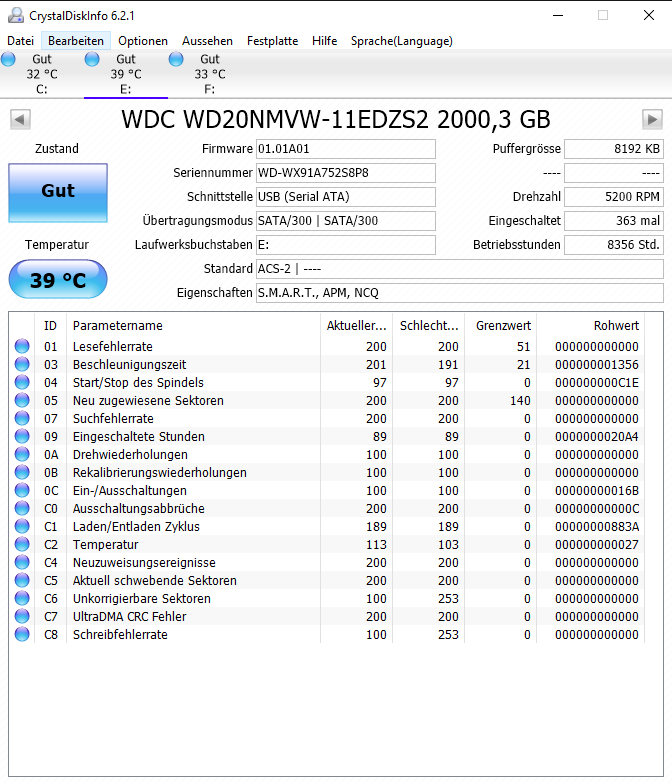This screenshot has height=783, width=672.
Task: Click status orb for Schreibfehlerrate row
Action: (x=22, y=634)
